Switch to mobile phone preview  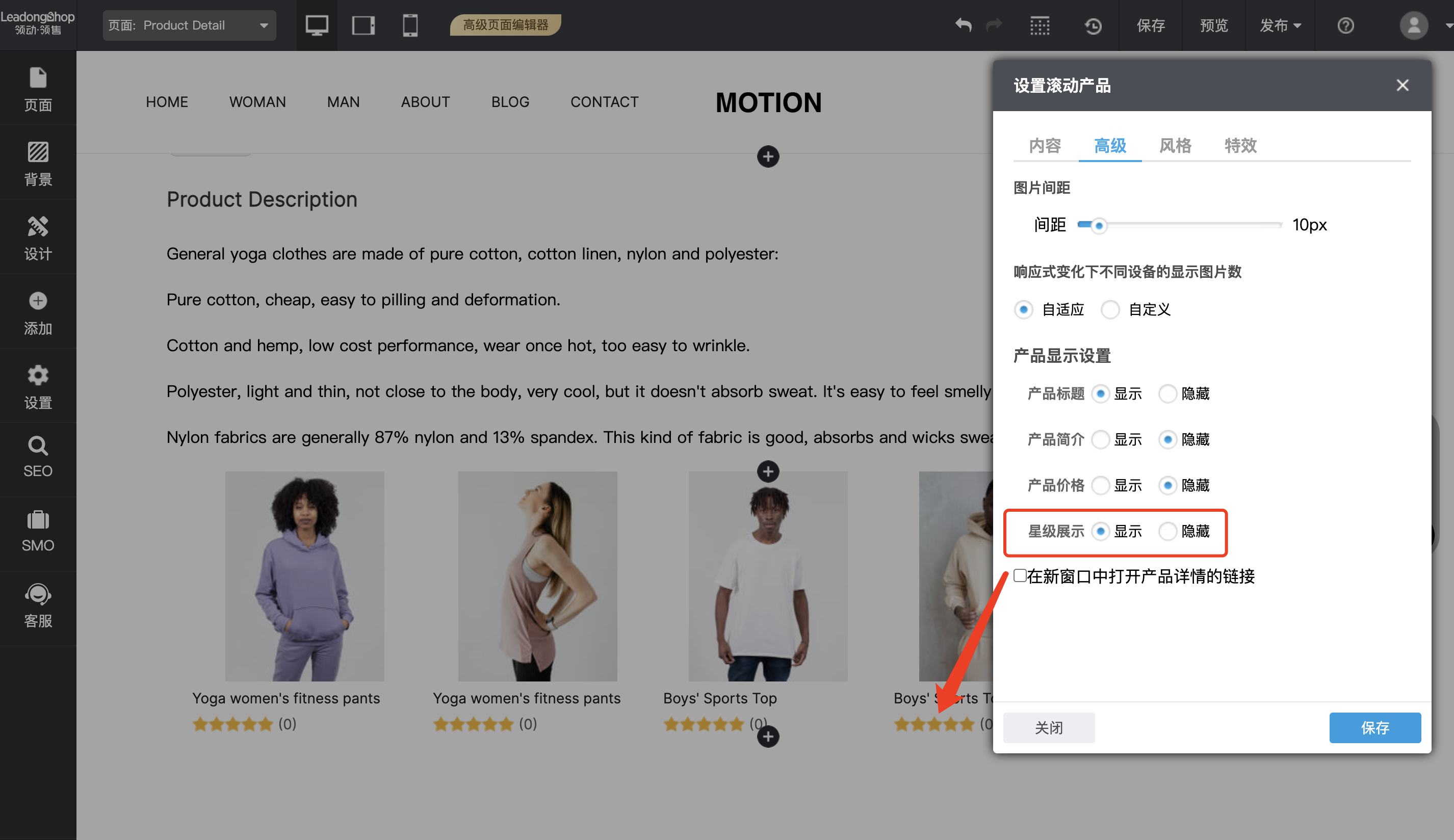tap(410, 25)
